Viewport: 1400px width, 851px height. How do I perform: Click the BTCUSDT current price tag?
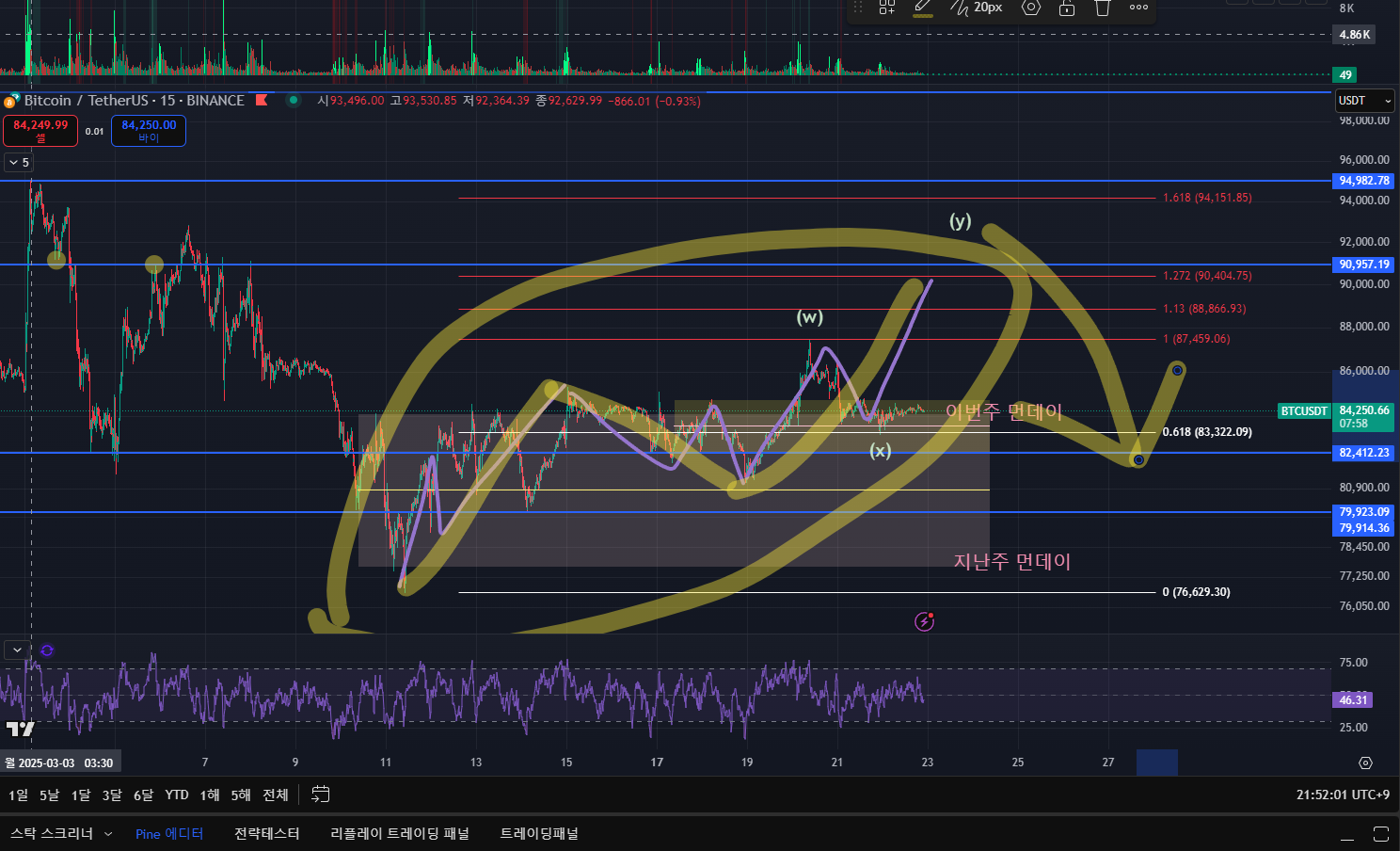click(1304, 411)
